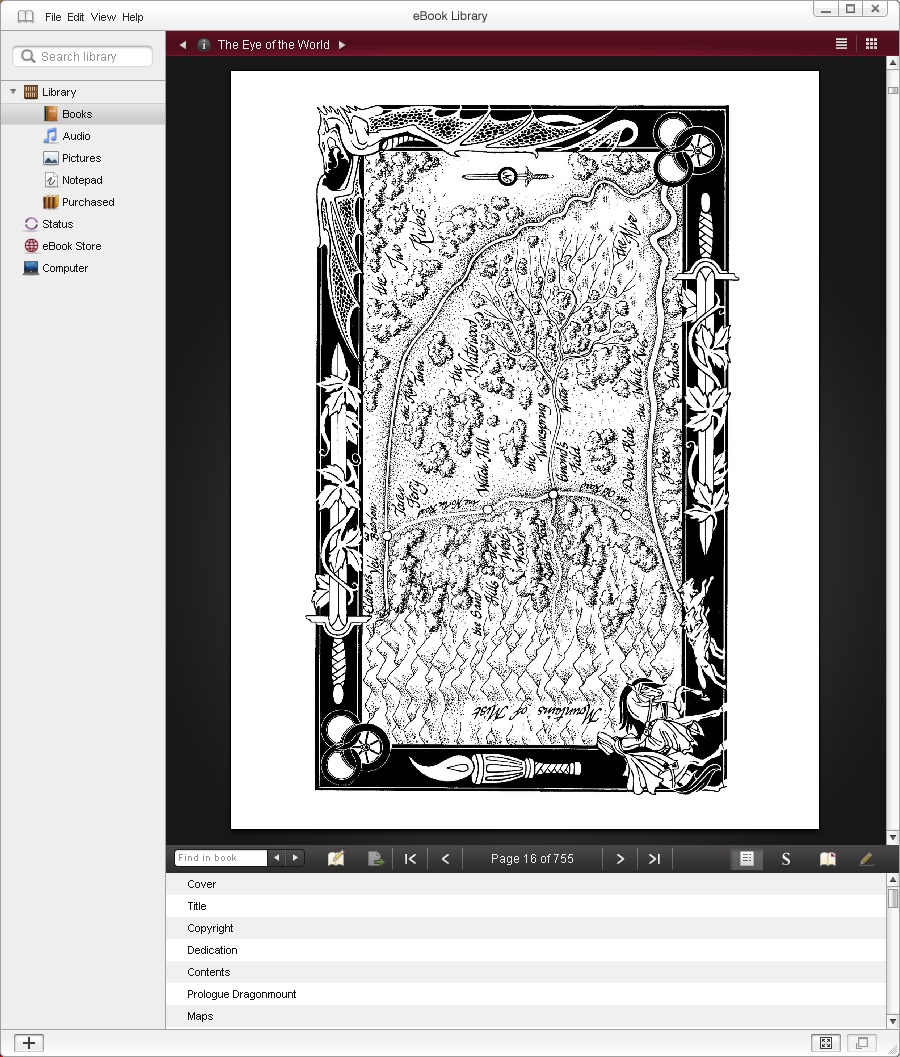Toggle two-page book view
Image resolution: width=900 pixels, height=1057 pixels.
827,859
